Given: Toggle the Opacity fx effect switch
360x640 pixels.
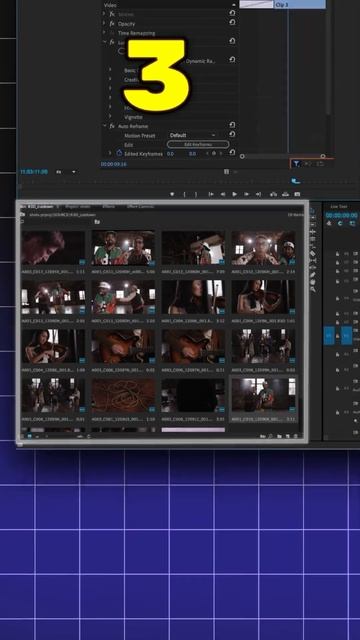Looking at the screenshot, I should 112,24.
